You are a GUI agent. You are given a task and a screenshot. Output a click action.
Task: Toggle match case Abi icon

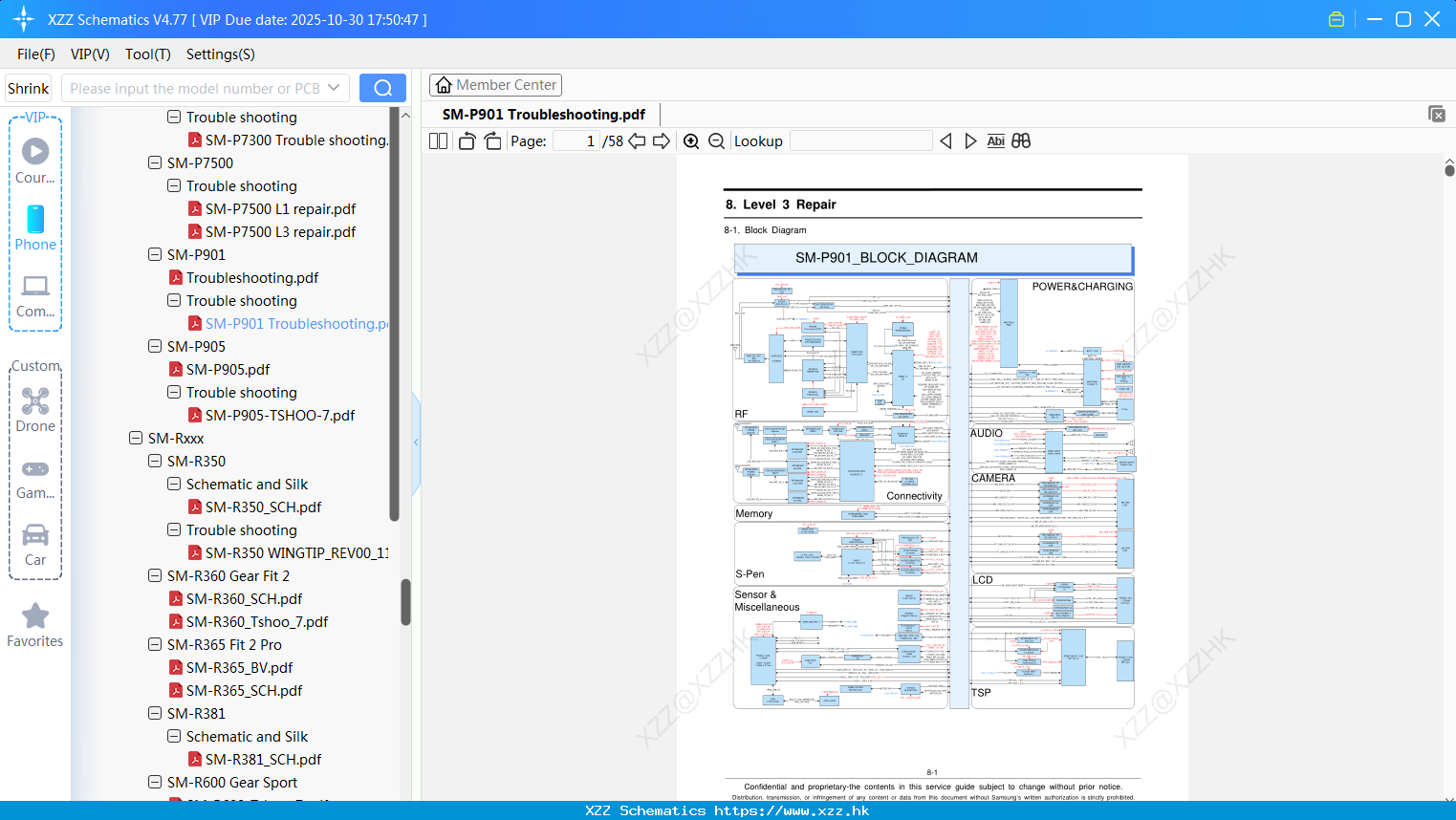tap(995, 141)
